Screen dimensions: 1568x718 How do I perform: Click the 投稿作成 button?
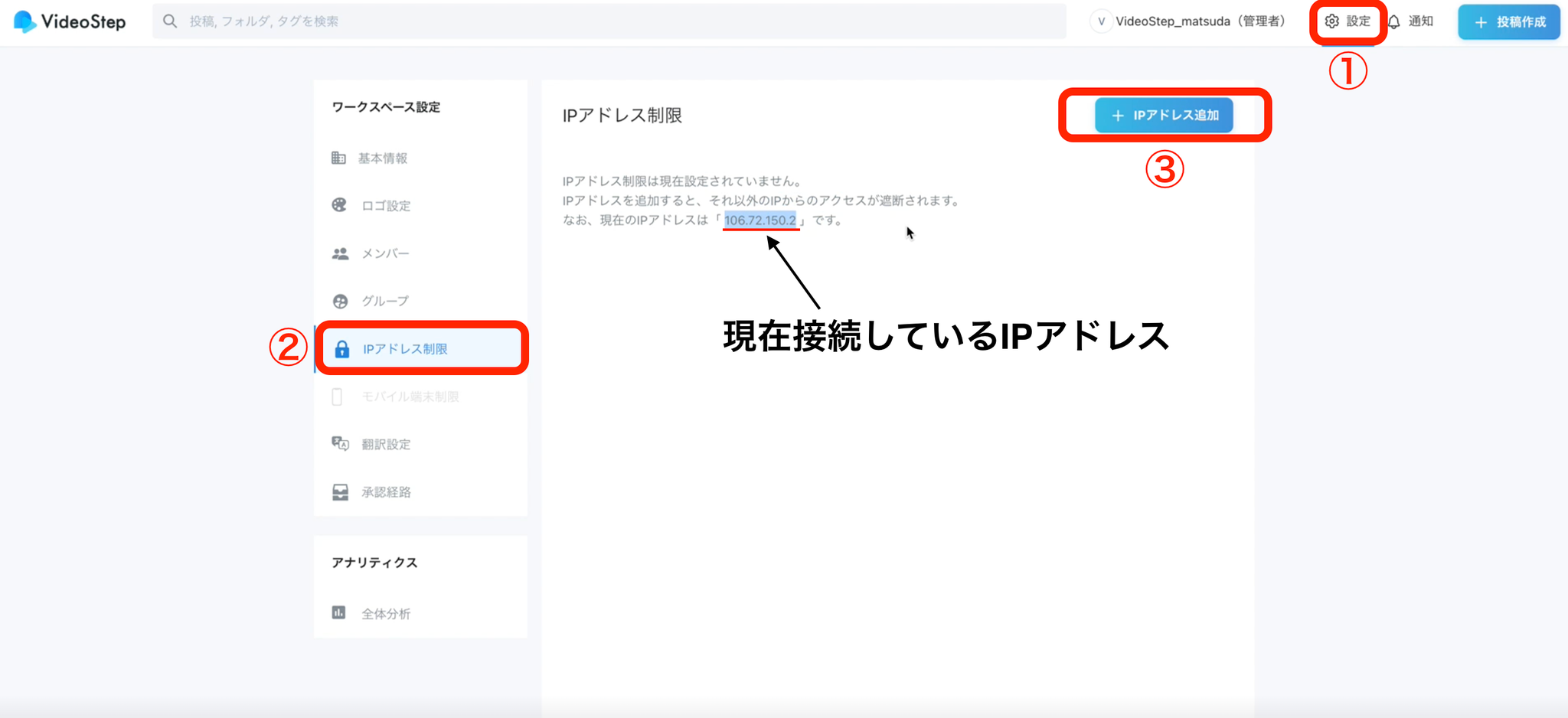pos(1509,21)
